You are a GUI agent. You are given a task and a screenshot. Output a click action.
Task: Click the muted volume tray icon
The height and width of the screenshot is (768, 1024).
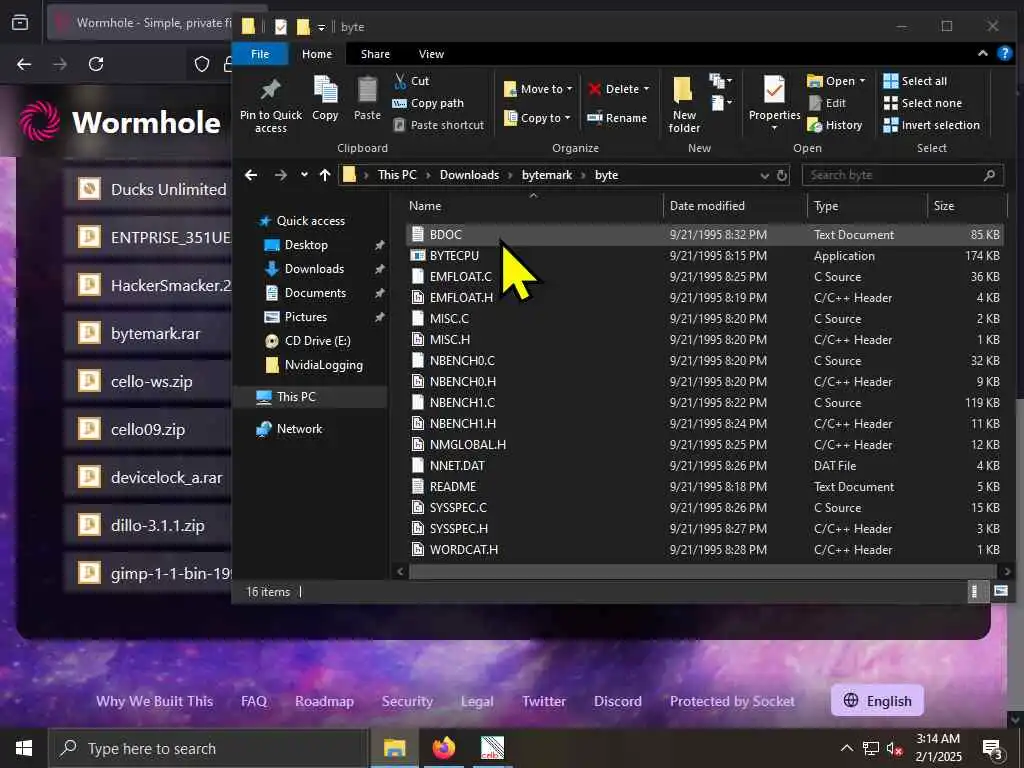pyautogui.click(x=893, y=748)
